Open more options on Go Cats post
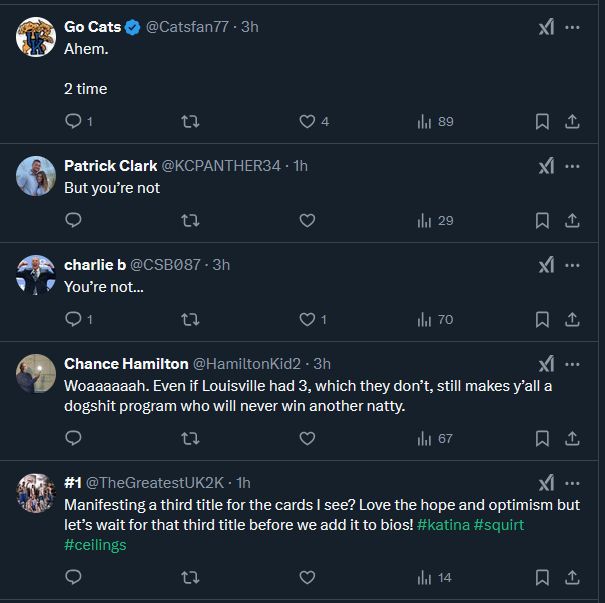The image size is (605, 603). (x=572, y=28)
